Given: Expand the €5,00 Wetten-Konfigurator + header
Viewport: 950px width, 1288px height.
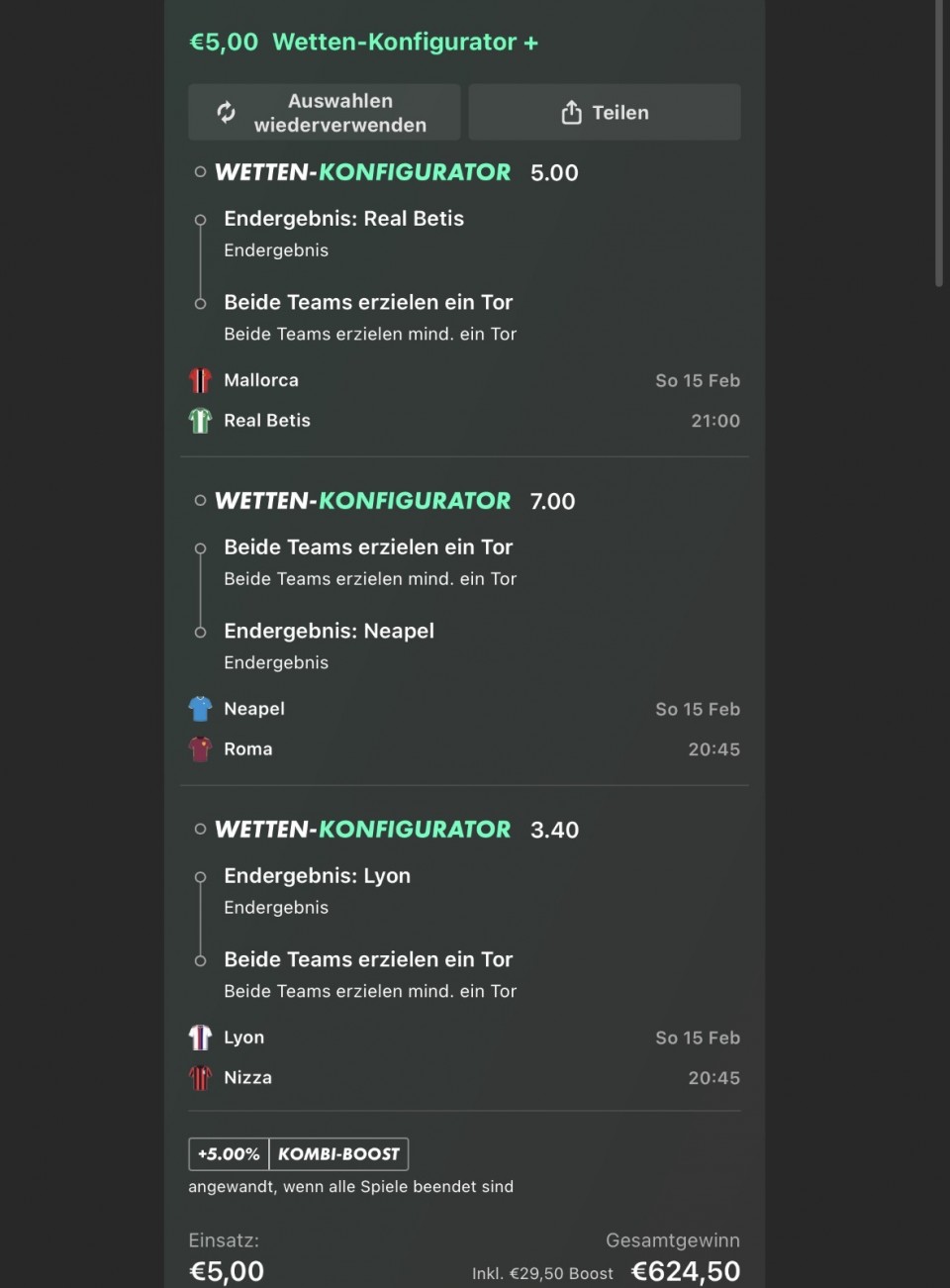Looking at the screenshot, I should coord(364,43).
